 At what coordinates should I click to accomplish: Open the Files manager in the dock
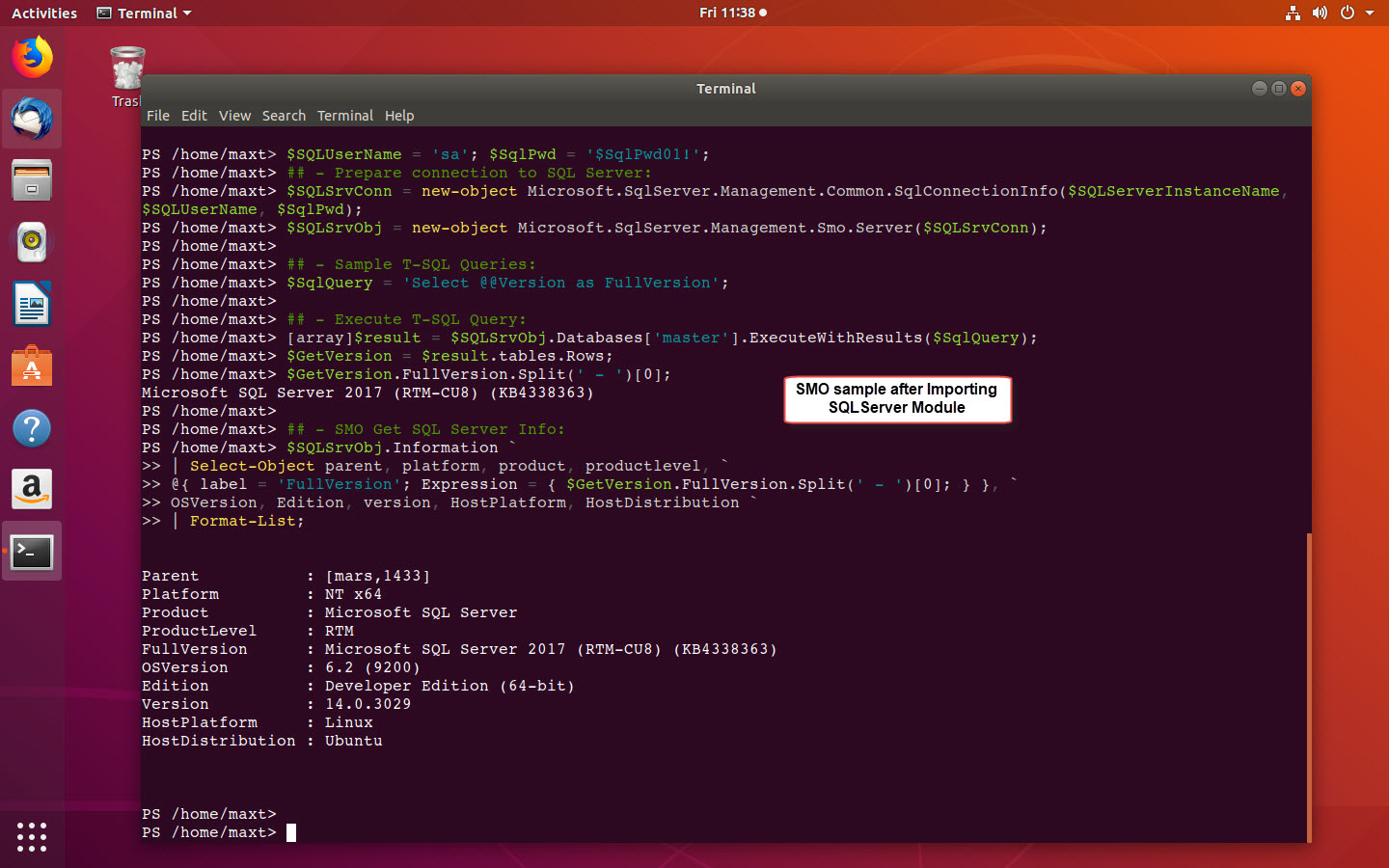(32, 180)
